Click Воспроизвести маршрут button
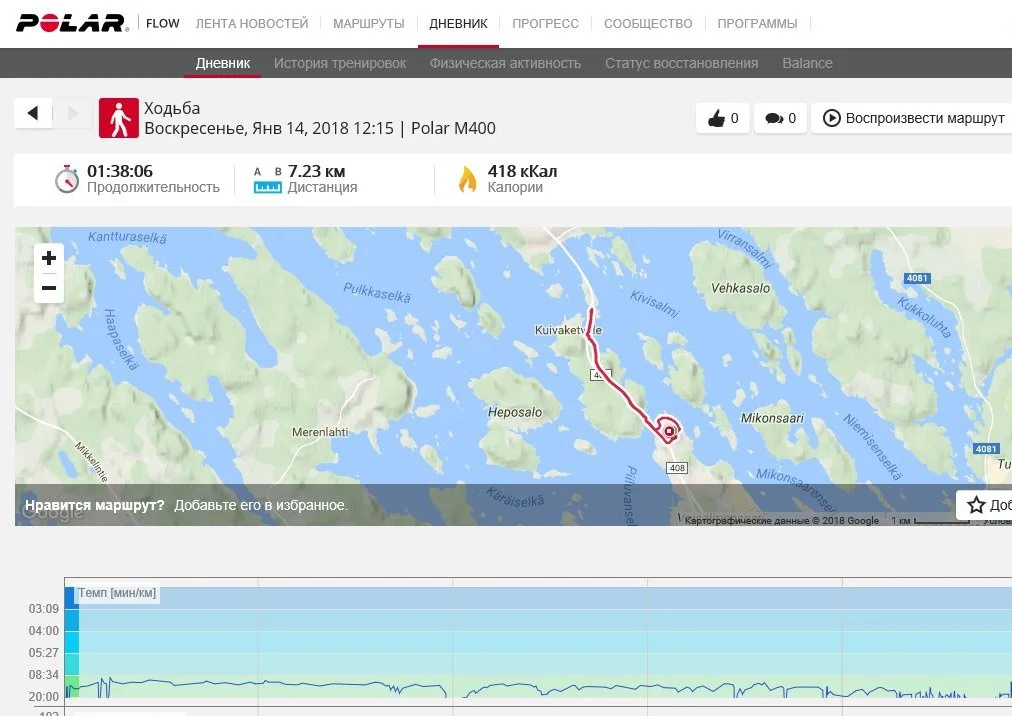This screenshot has height=716, width=1012. coord(913,118)
